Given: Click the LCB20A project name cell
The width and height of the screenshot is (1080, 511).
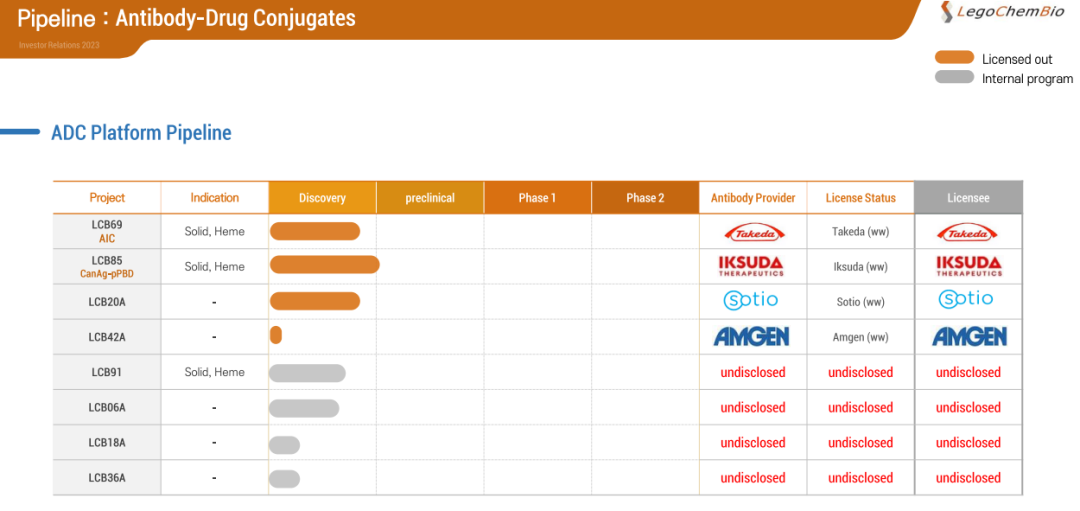Looking at the screenshot, I should (108, 302).
